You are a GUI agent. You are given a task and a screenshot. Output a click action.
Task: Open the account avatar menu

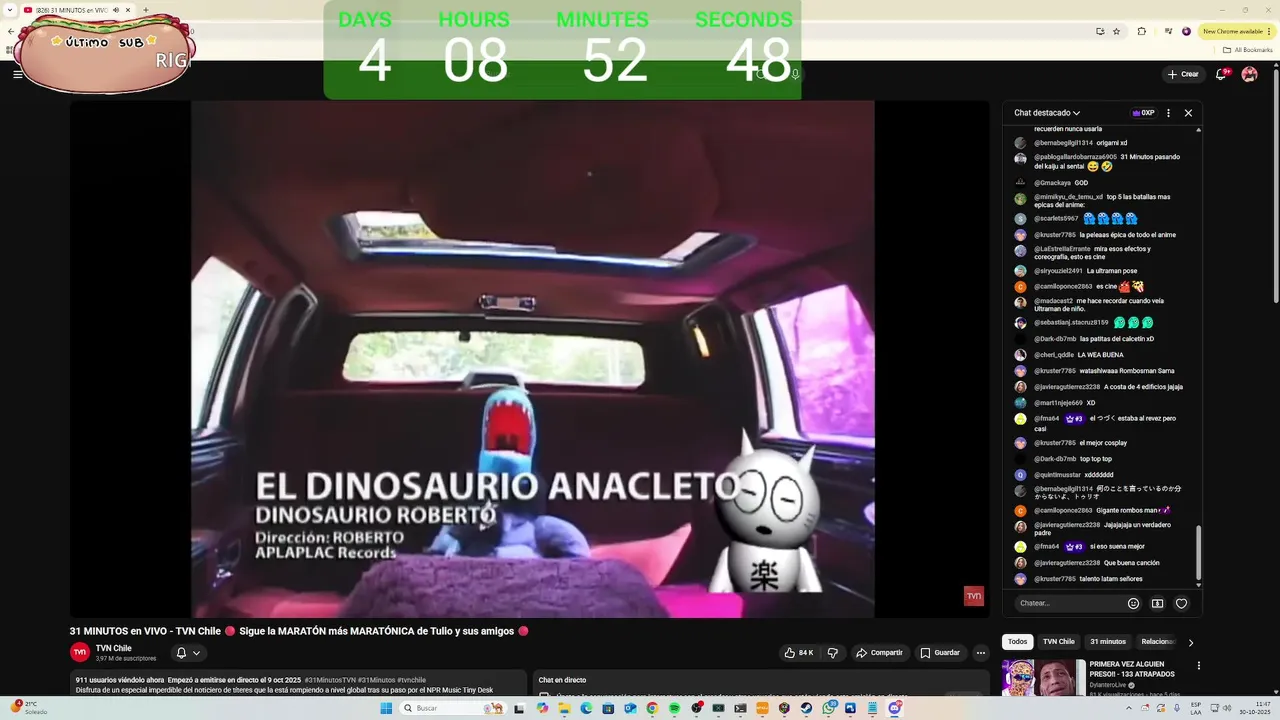[1249, 74]
